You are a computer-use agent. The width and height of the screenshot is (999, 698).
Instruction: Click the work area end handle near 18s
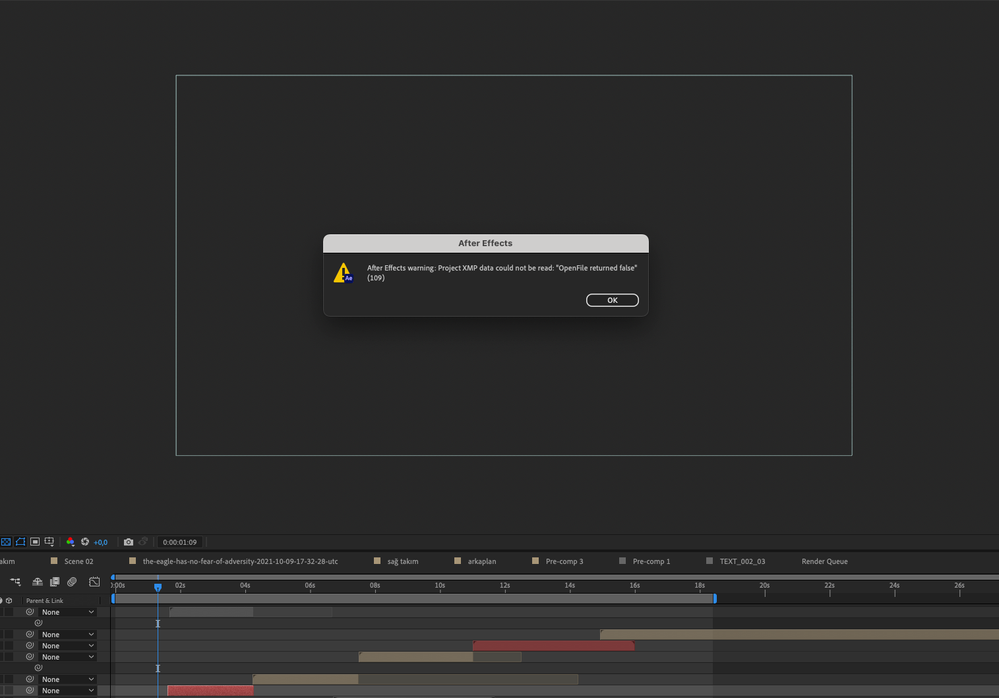[715, 599]
